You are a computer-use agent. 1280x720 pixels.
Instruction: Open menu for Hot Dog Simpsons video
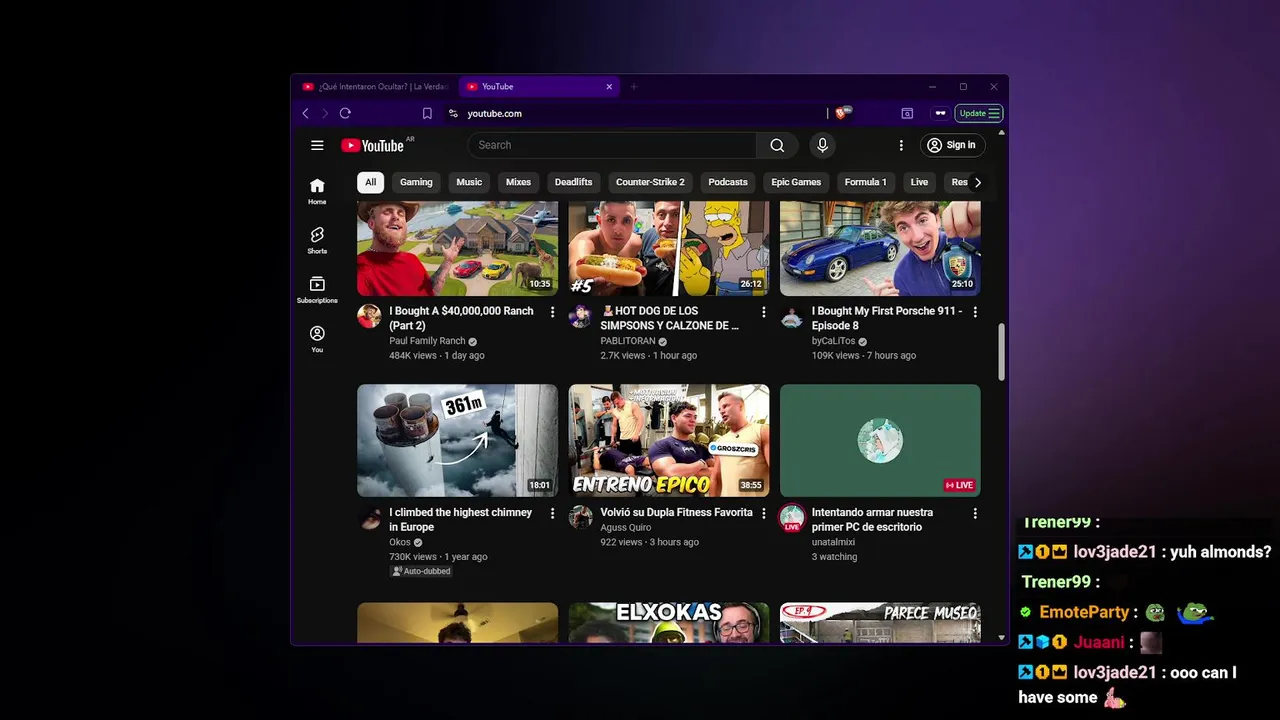764,312
